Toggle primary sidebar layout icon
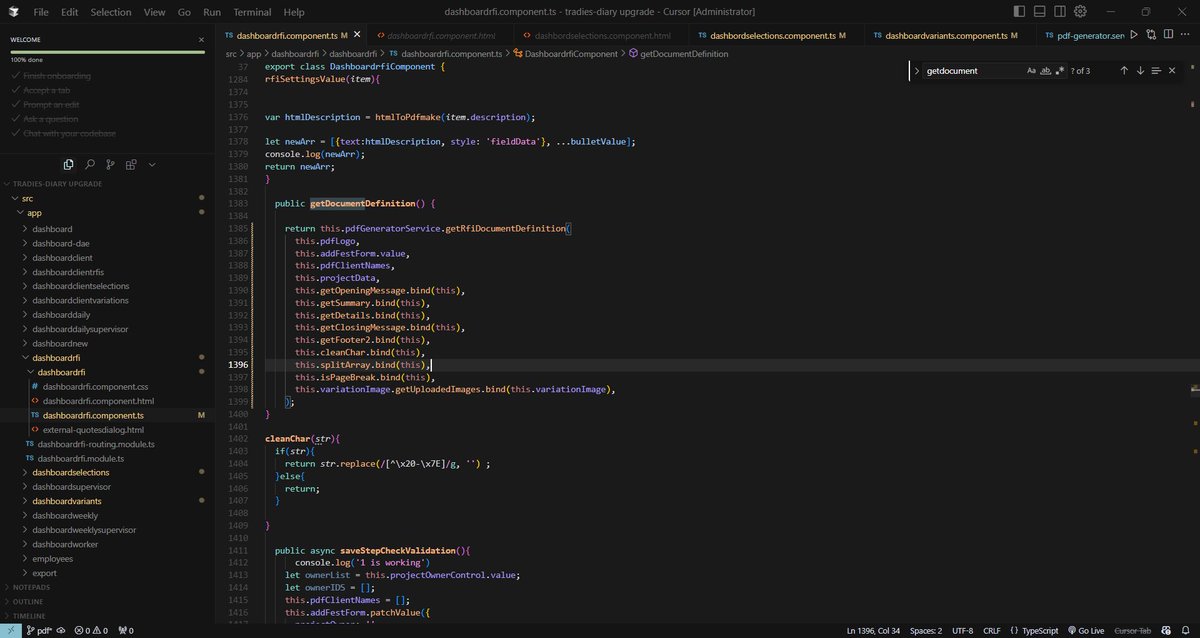 [1019, 12]
